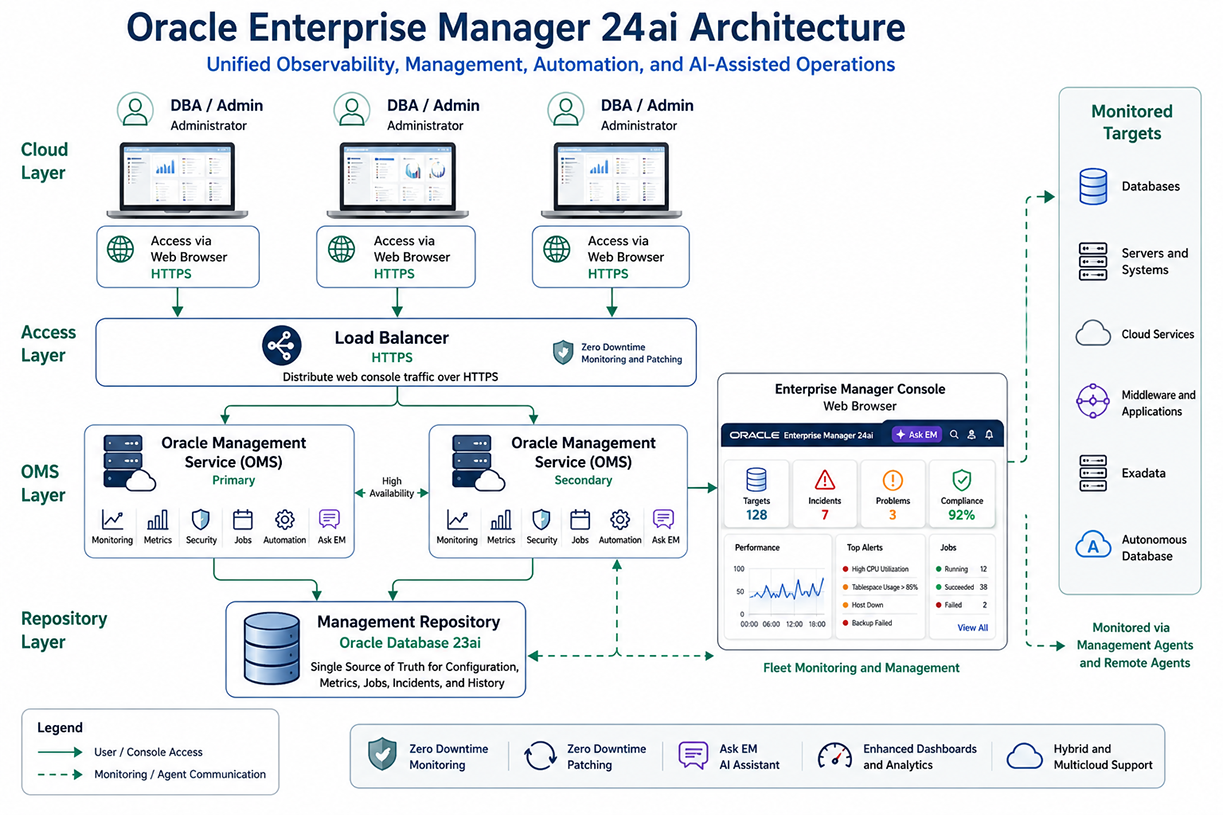
Task: Click the notifications bell in console header
Action: tap(989, 435)
